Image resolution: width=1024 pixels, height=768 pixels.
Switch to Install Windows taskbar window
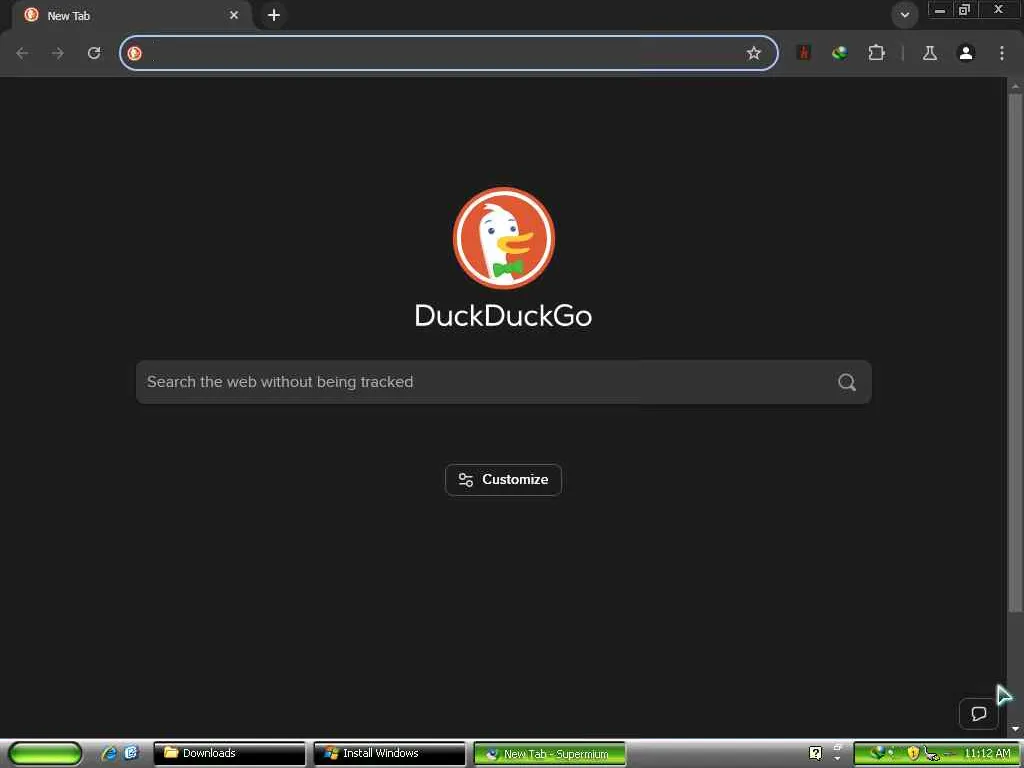[389, 753]
